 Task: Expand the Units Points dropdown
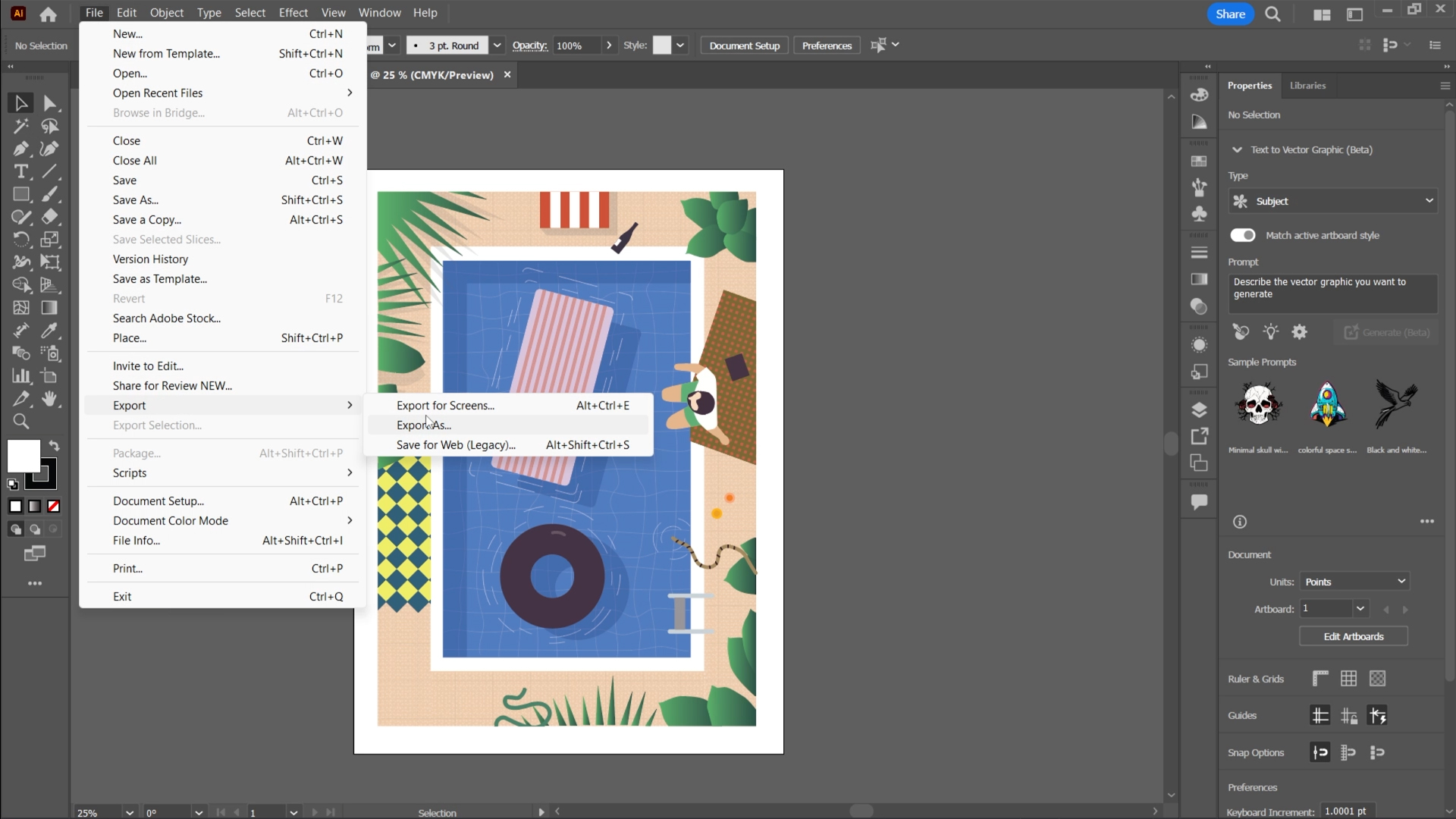click(1354, 582)
